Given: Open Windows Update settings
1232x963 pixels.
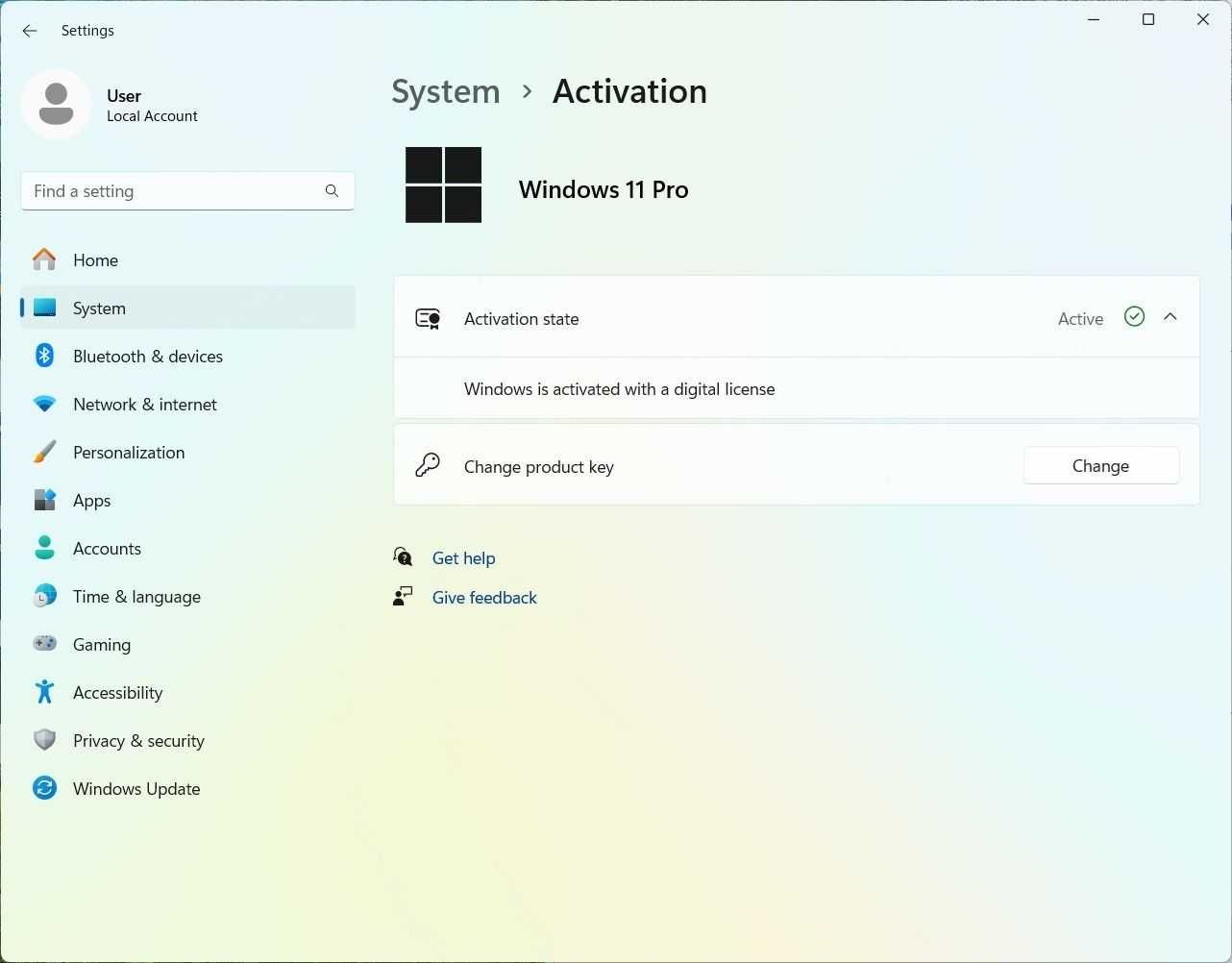Looking at the screenshot, I should point(188,788).
